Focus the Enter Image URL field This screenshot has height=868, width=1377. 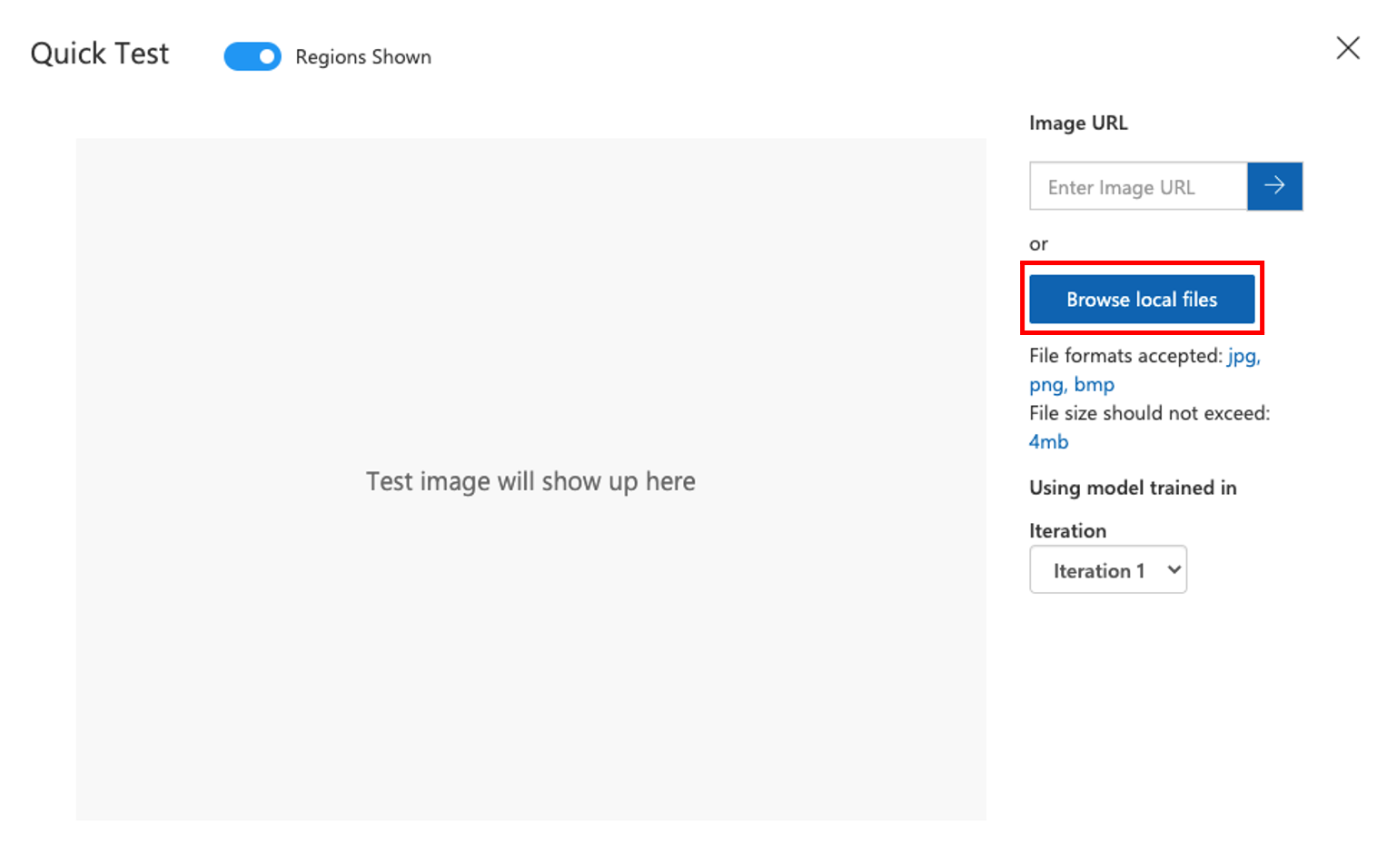pos(1138,187)
